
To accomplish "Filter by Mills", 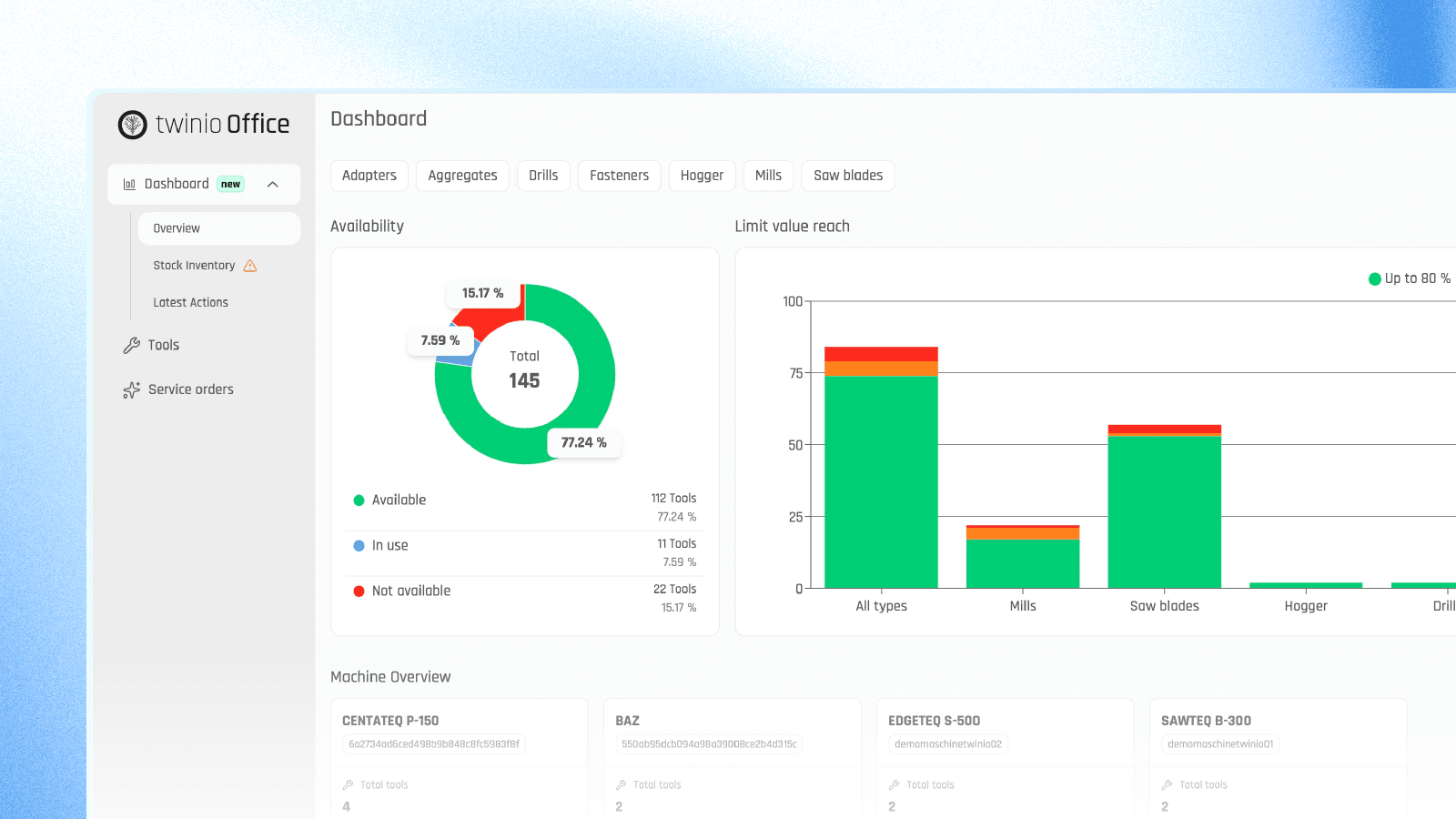I will coord(768,176).
